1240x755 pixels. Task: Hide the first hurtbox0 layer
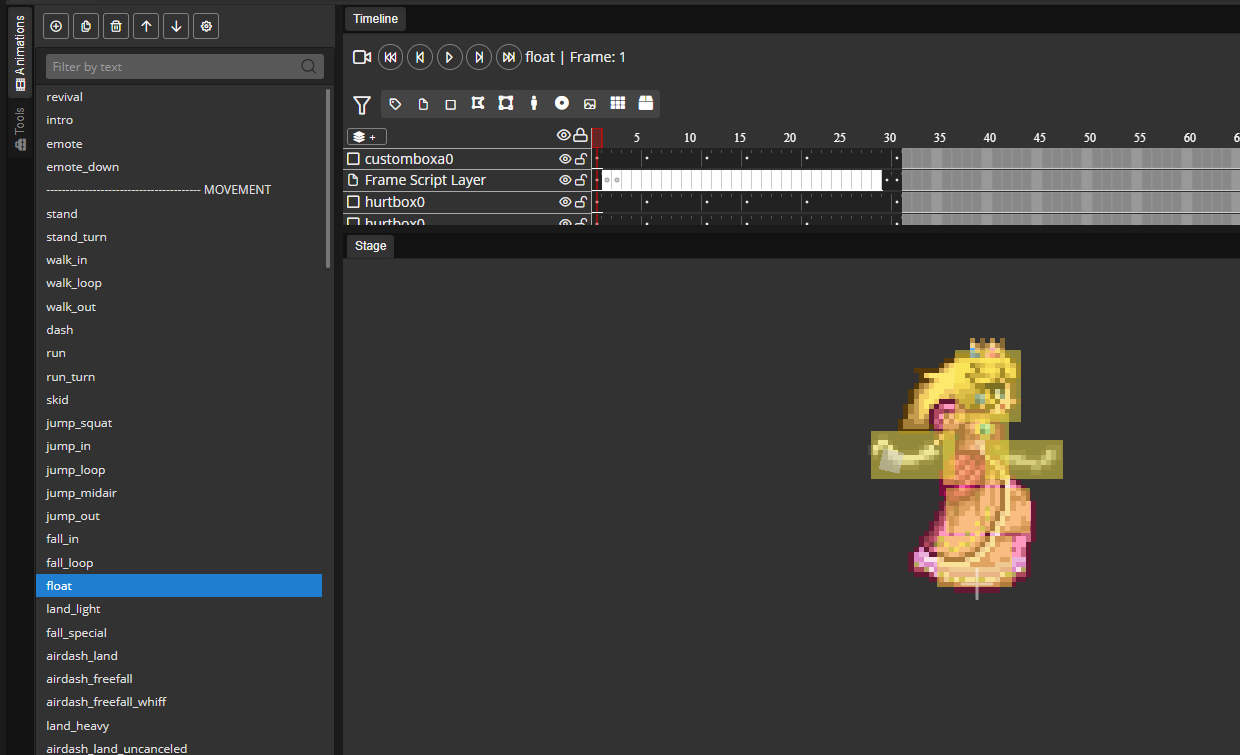click(x=565, y=202)
